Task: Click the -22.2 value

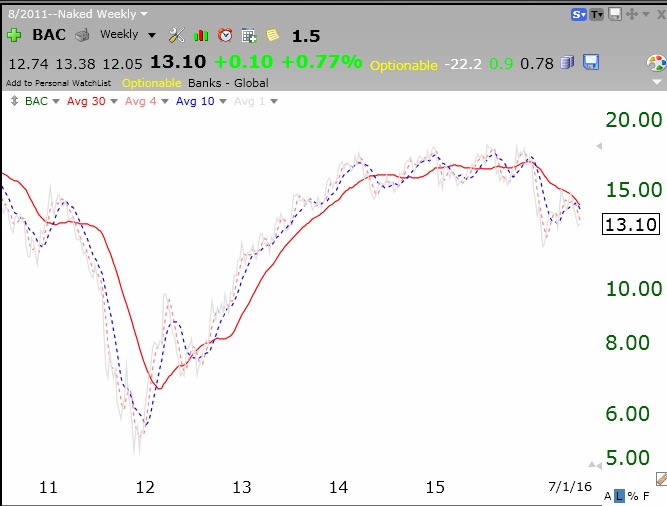Action: [463, 64]
